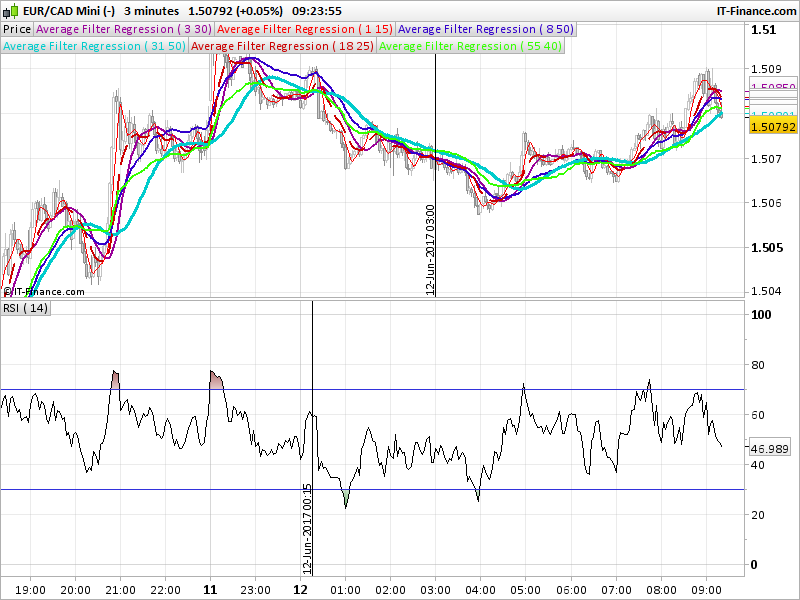
Task: Click the 01:00 time axis label
Action: 345,590
